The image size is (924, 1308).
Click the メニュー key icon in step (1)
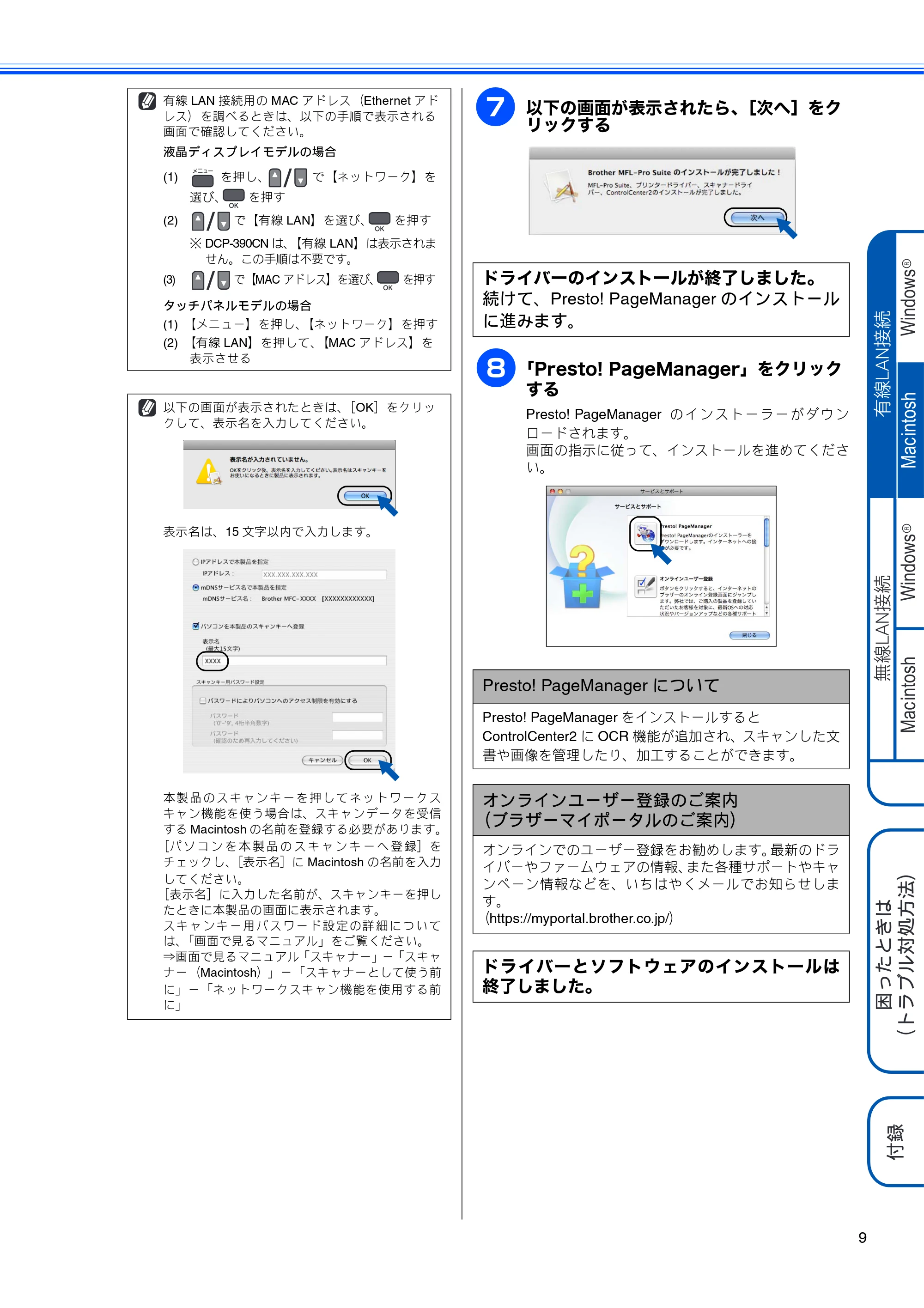coord(202,180)
